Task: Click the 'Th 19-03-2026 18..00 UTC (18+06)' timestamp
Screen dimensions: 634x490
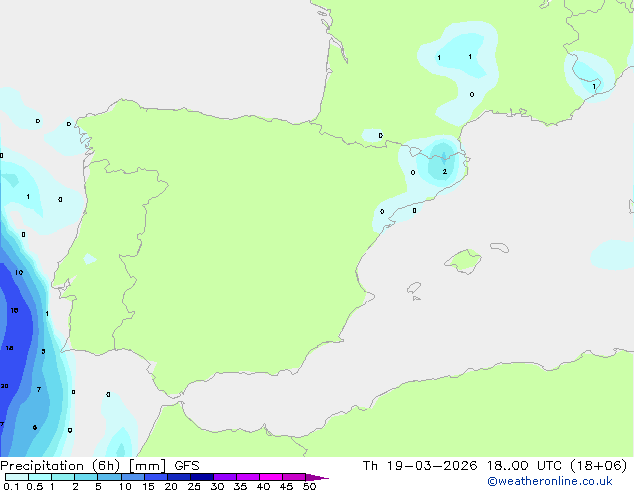Action: (495, 466)
